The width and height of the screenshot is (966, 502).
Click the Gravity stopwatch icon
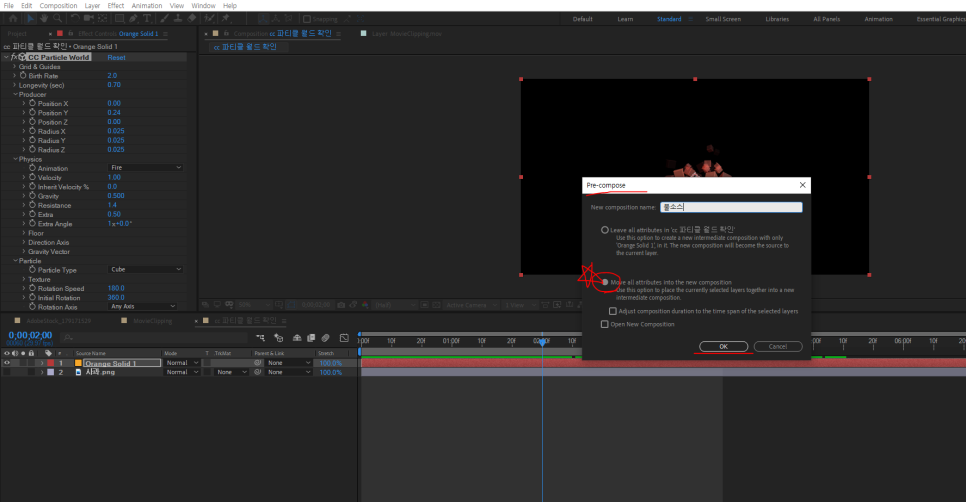(32, 195)
